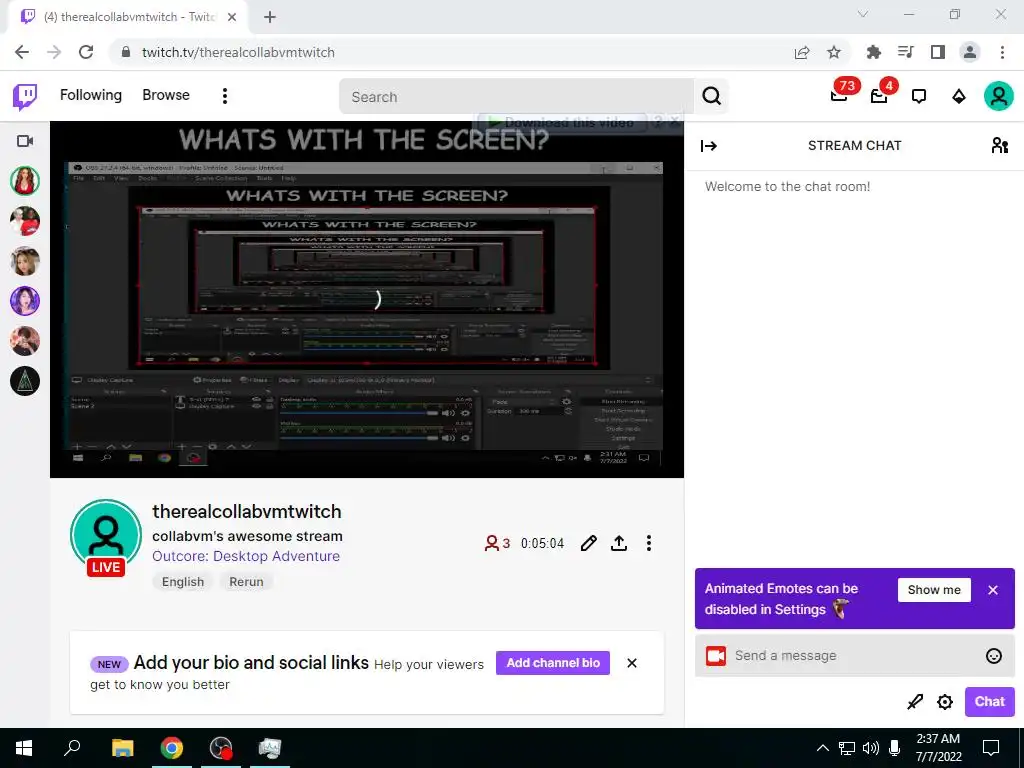
Task: Share this page from address bar
Action: [x=802, y=53]
